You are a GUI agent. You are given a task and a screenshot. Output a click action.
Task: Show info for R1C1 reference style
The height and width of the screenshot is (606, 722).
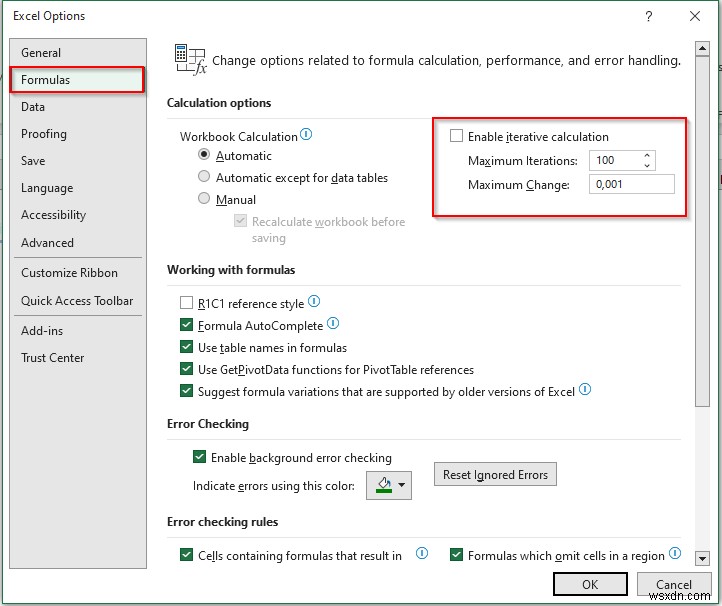click(314, 302)
